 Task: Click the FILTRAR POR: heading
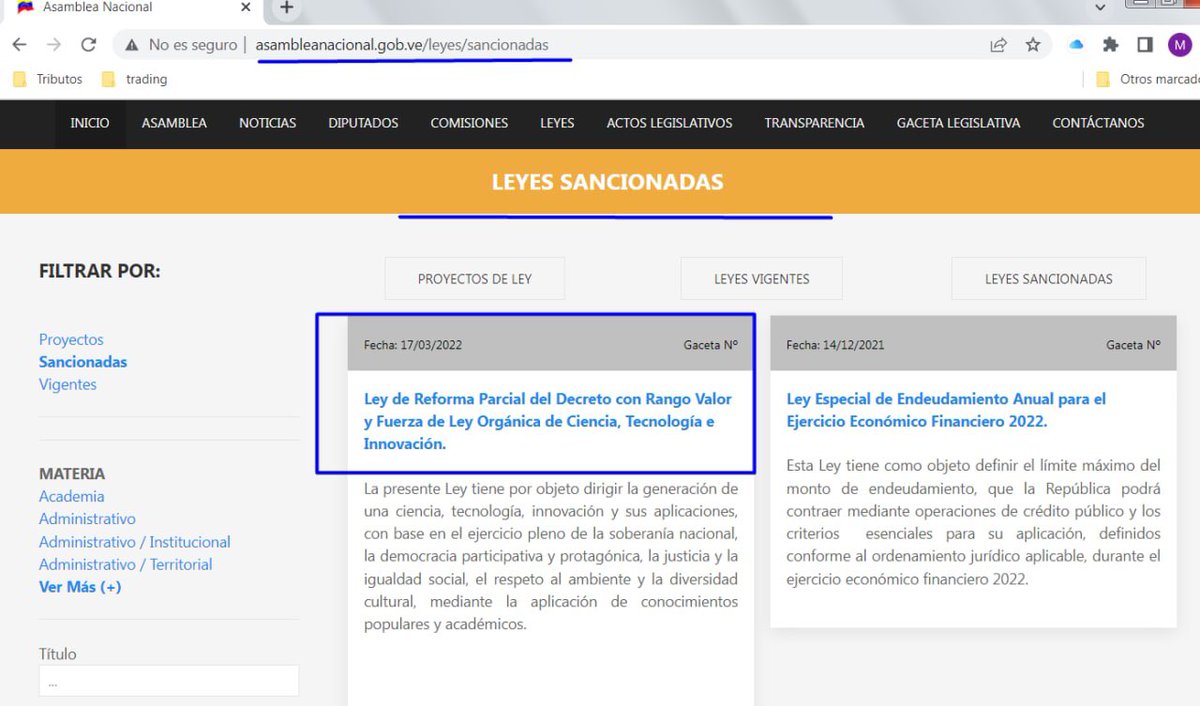pyautogui.click(x=99, y=271)
